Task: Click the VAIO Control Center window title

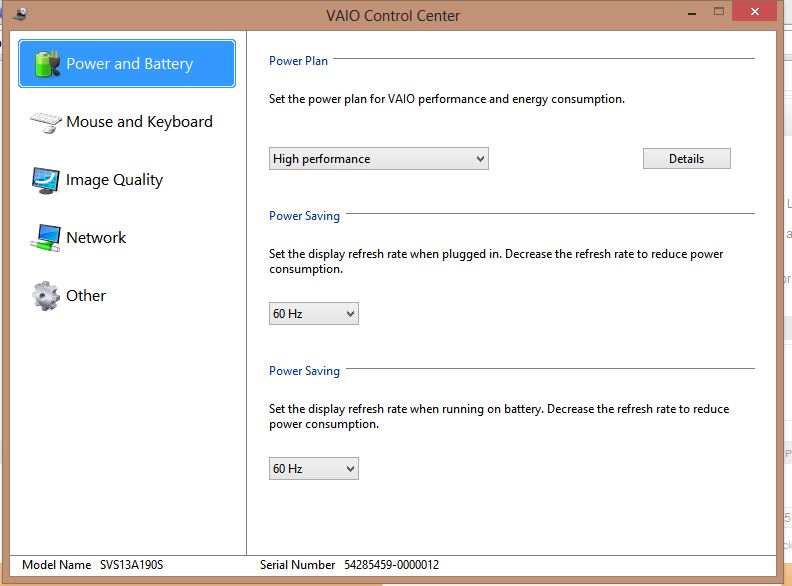Action: pyautogui.click(x=393, y=16)
